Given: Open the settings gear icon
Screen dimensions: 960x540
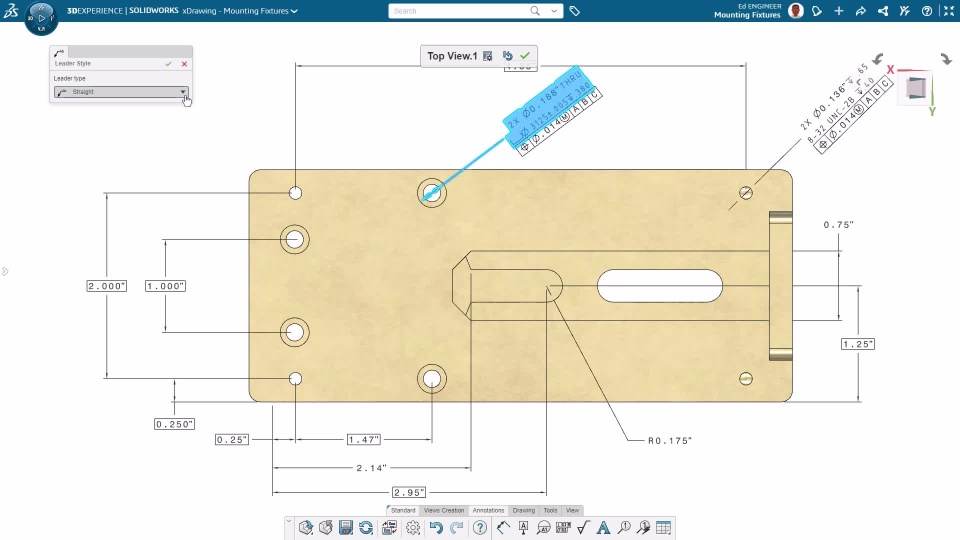Looking at the screenshot, I should click(413, 528).
